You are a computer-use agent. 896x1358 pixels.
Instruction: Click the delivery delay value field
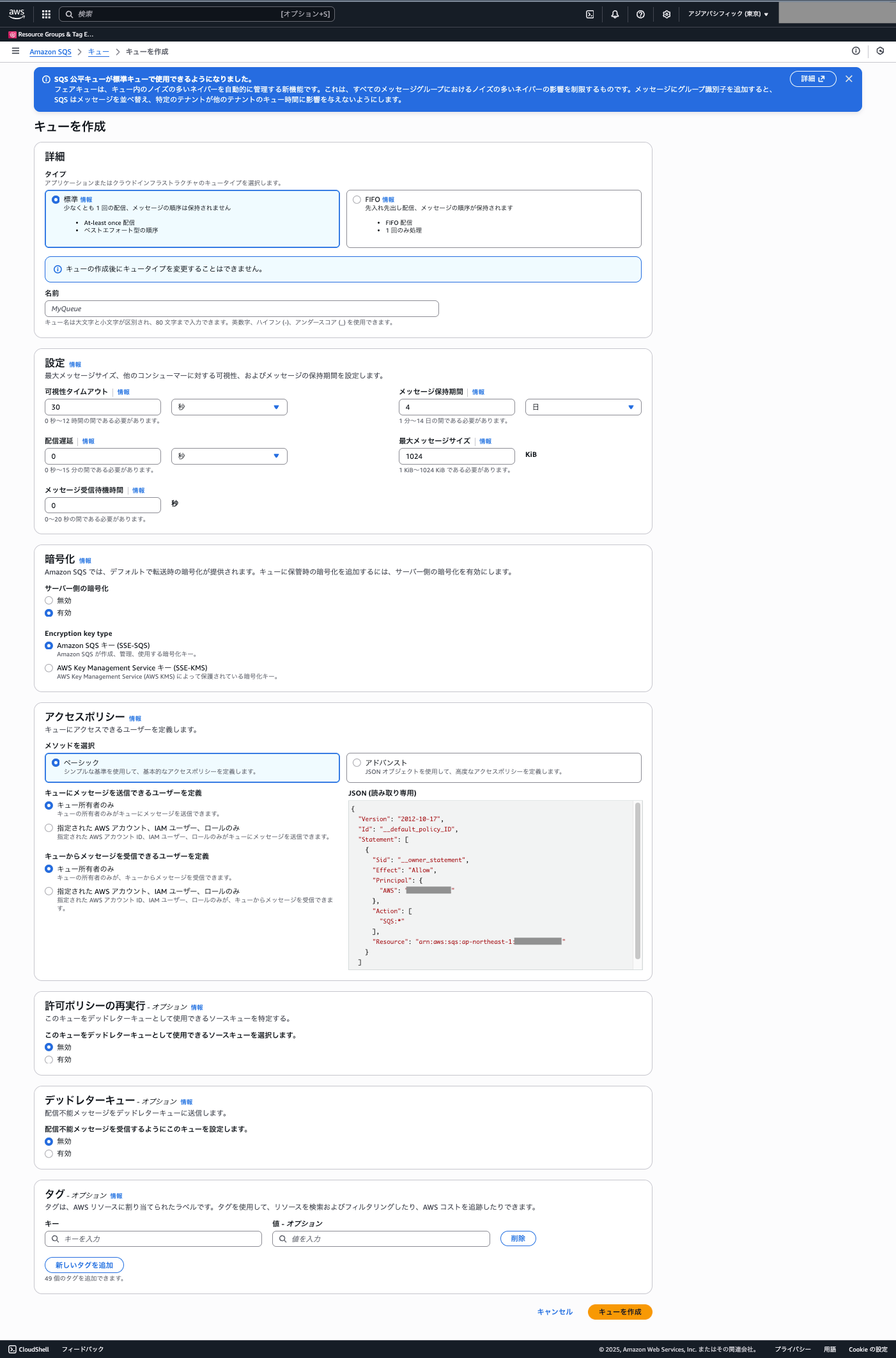click(x=103, y=456)
